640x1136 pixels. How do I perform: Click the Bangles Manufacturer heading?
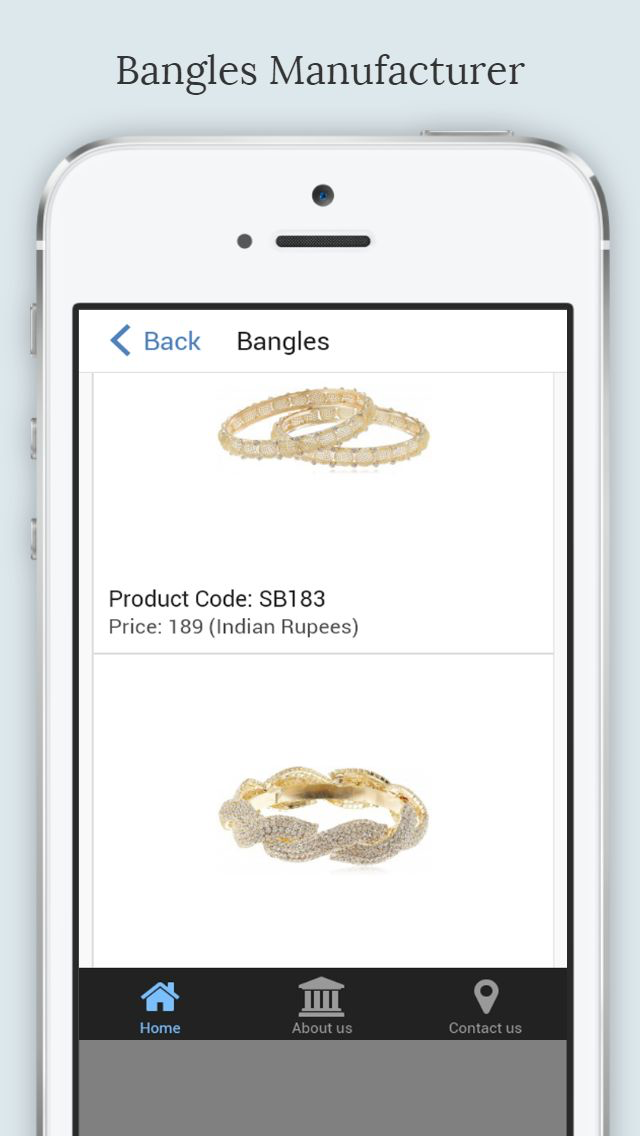point(320,71)
